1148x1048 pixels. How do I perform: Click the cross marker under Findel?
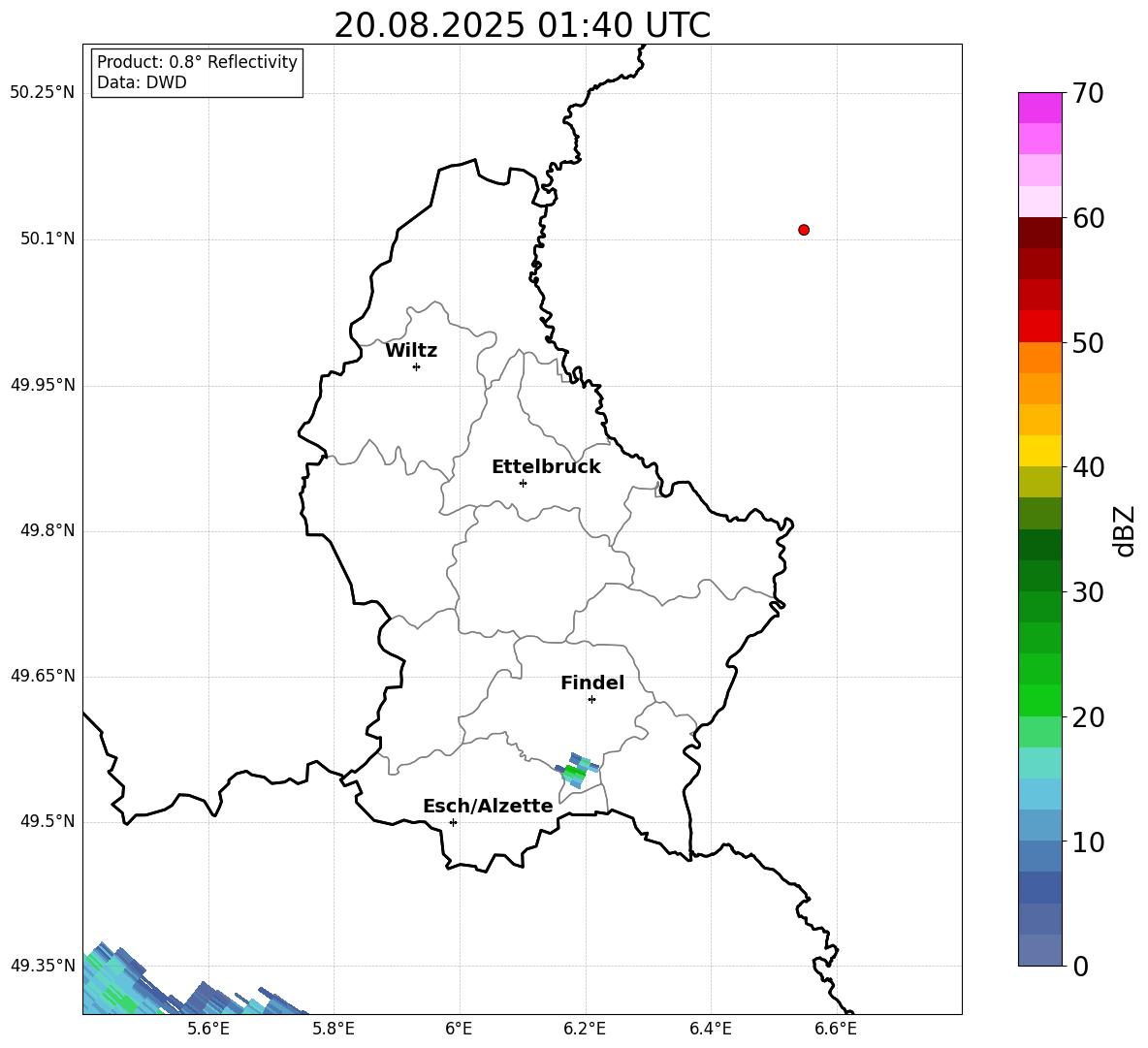pyautogui.click(x=591, y=700)
